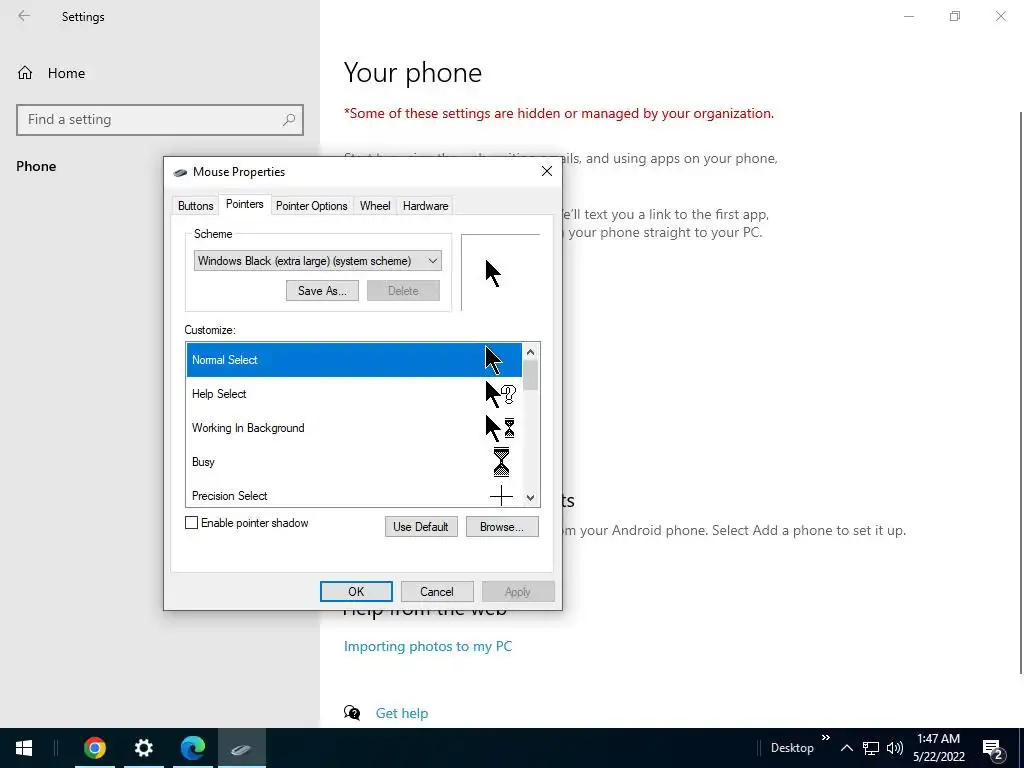This screenshot has height=768, width=1024.
Task: Select Help Select pointer row
Action: (x=354, y=394)
